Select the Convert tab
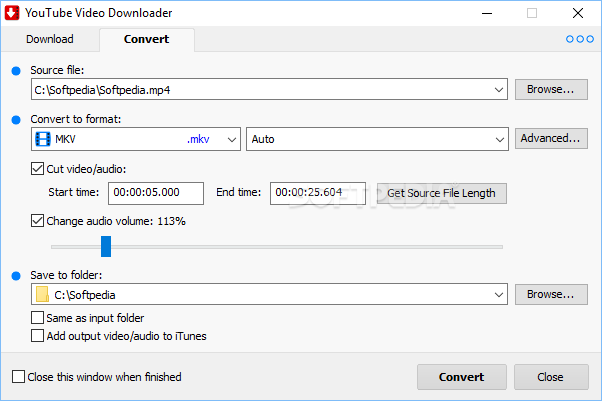Screen dimensions: 602x401 tap(146, 39)
